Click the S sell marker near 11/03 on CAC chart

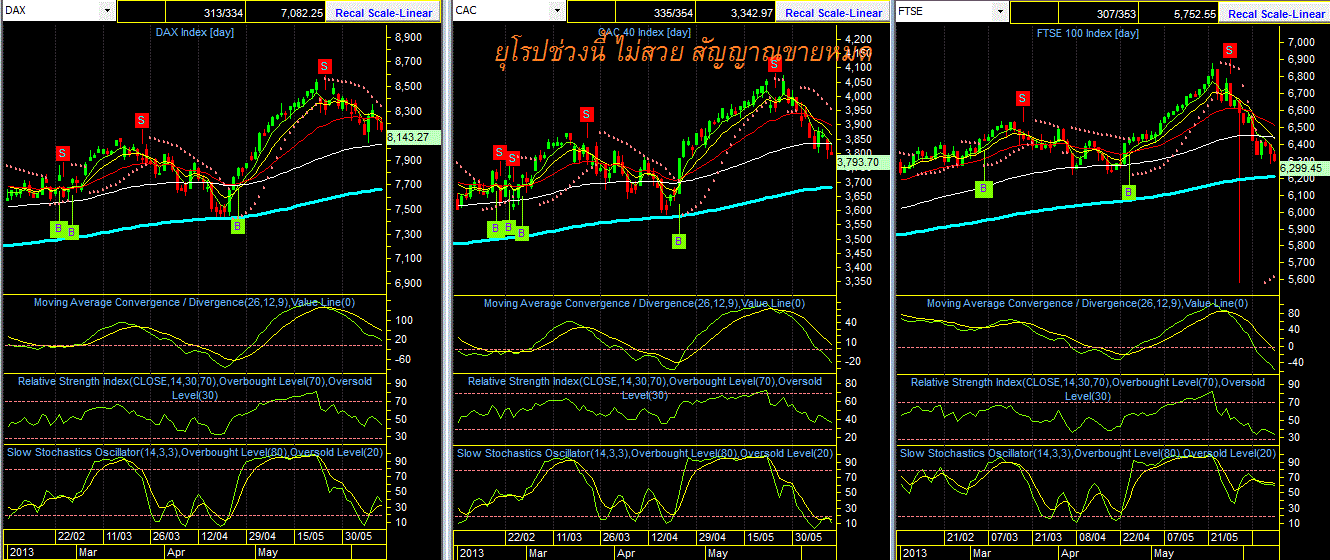(587, 113)
